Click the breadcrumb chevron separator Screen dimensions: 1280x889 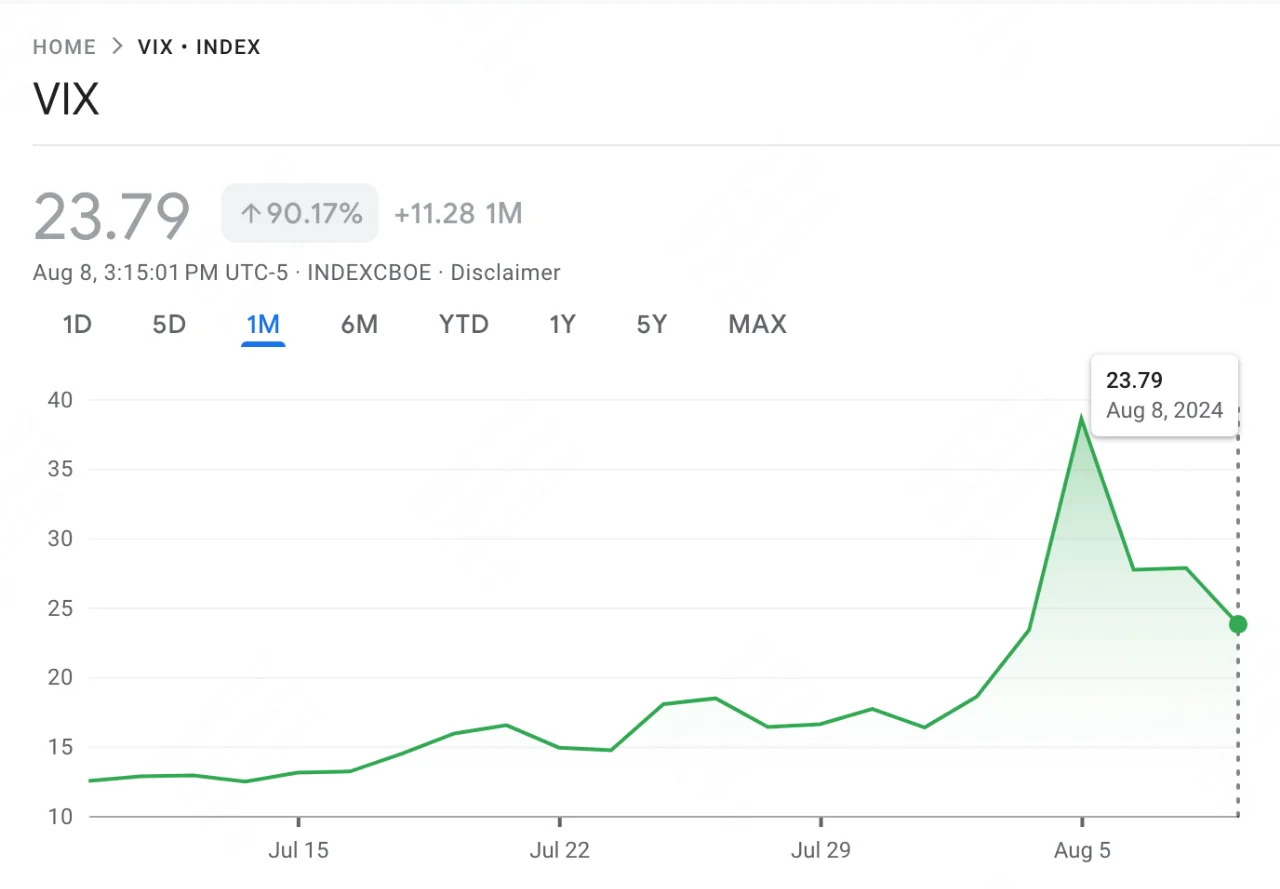(117, 46)
